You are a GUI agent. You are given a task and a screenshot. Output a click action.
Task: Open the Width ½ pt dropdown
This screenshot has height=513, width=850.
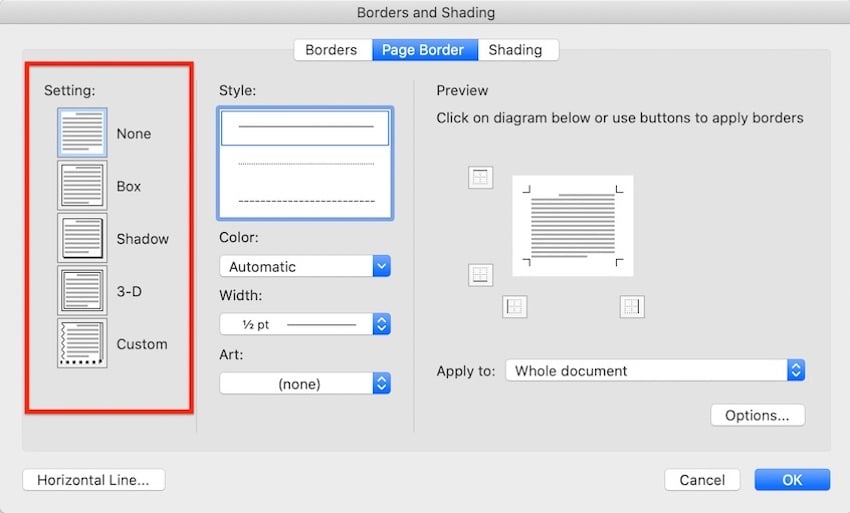[x=305, y=324]
